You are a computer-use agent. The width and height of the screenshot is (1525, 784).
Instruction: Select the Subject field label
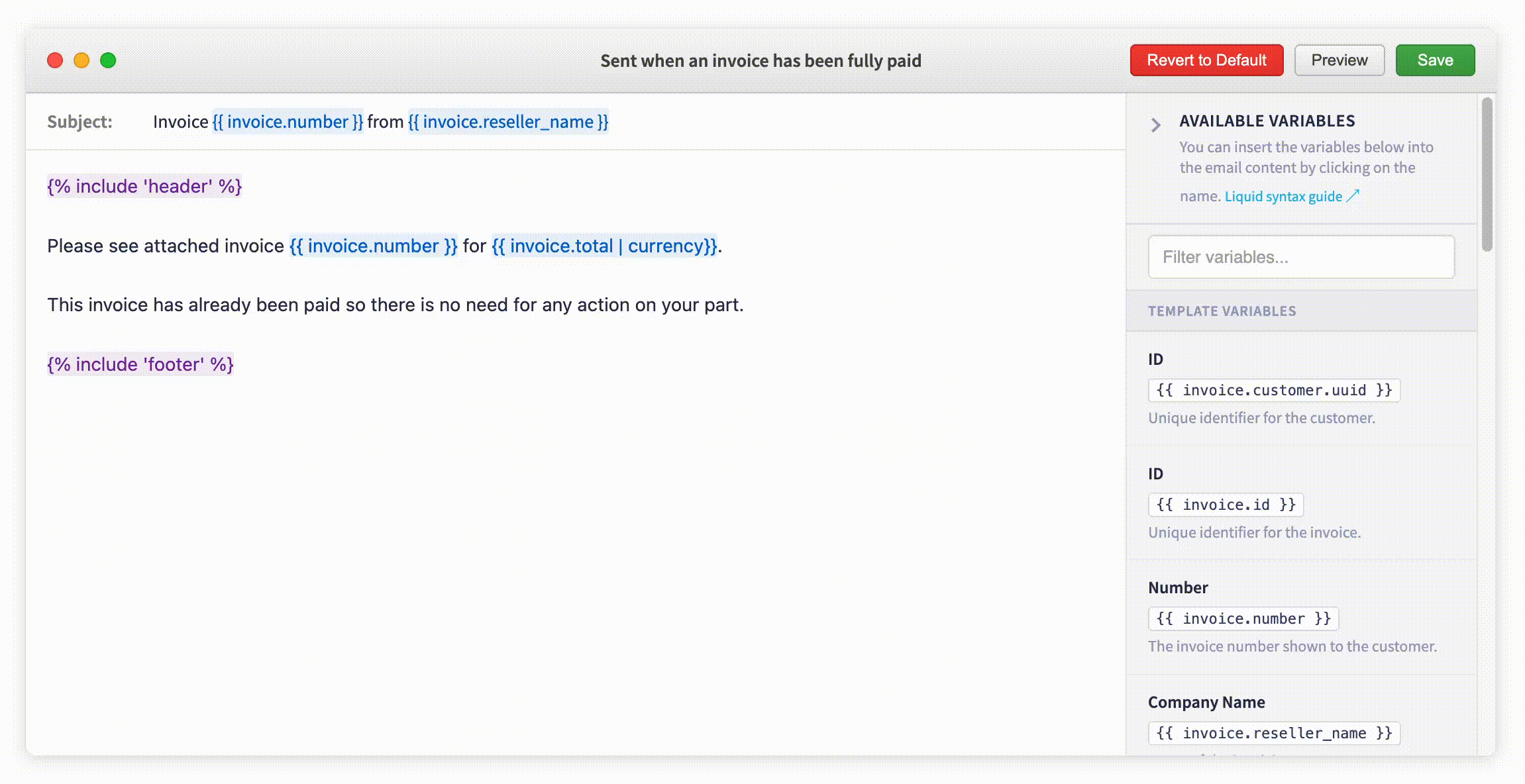point(81,122)
